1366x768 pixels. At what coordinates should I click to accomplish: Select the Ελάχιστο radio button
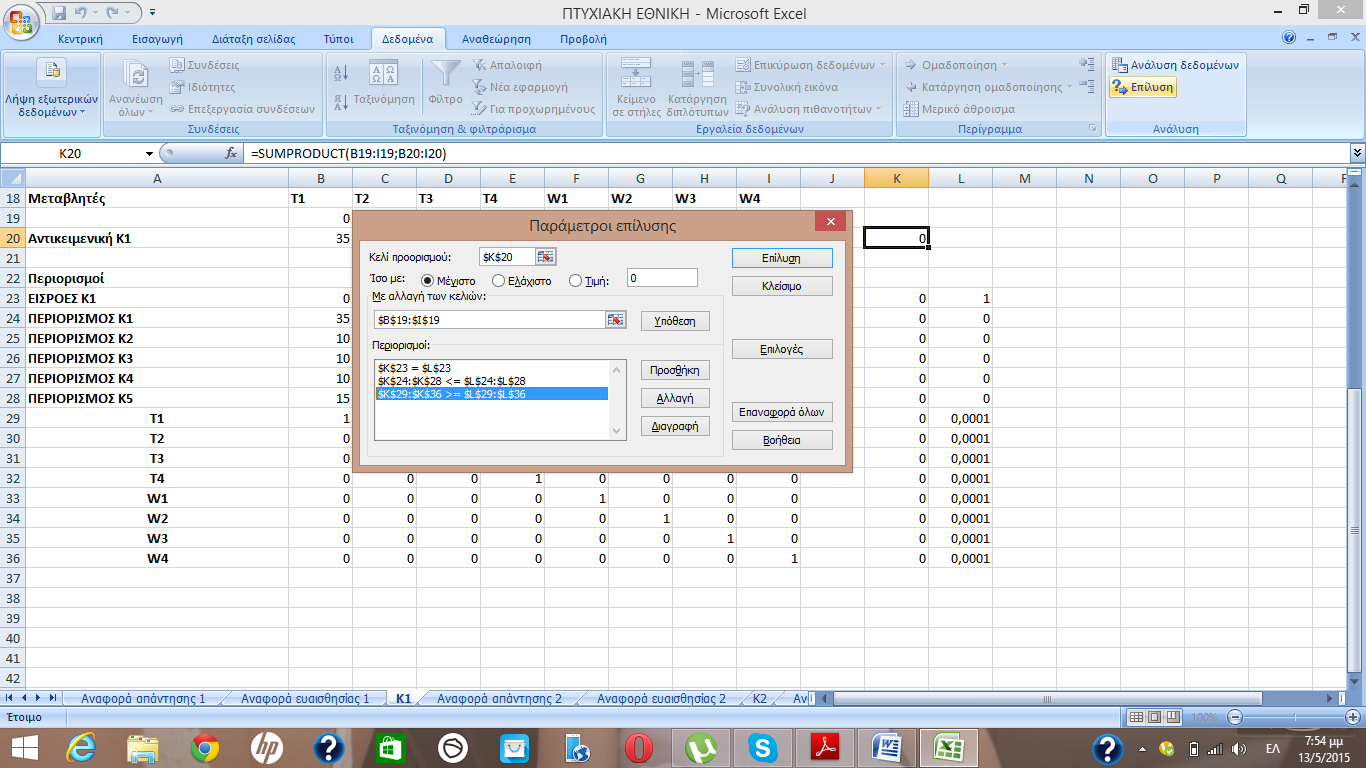[499, 281]
